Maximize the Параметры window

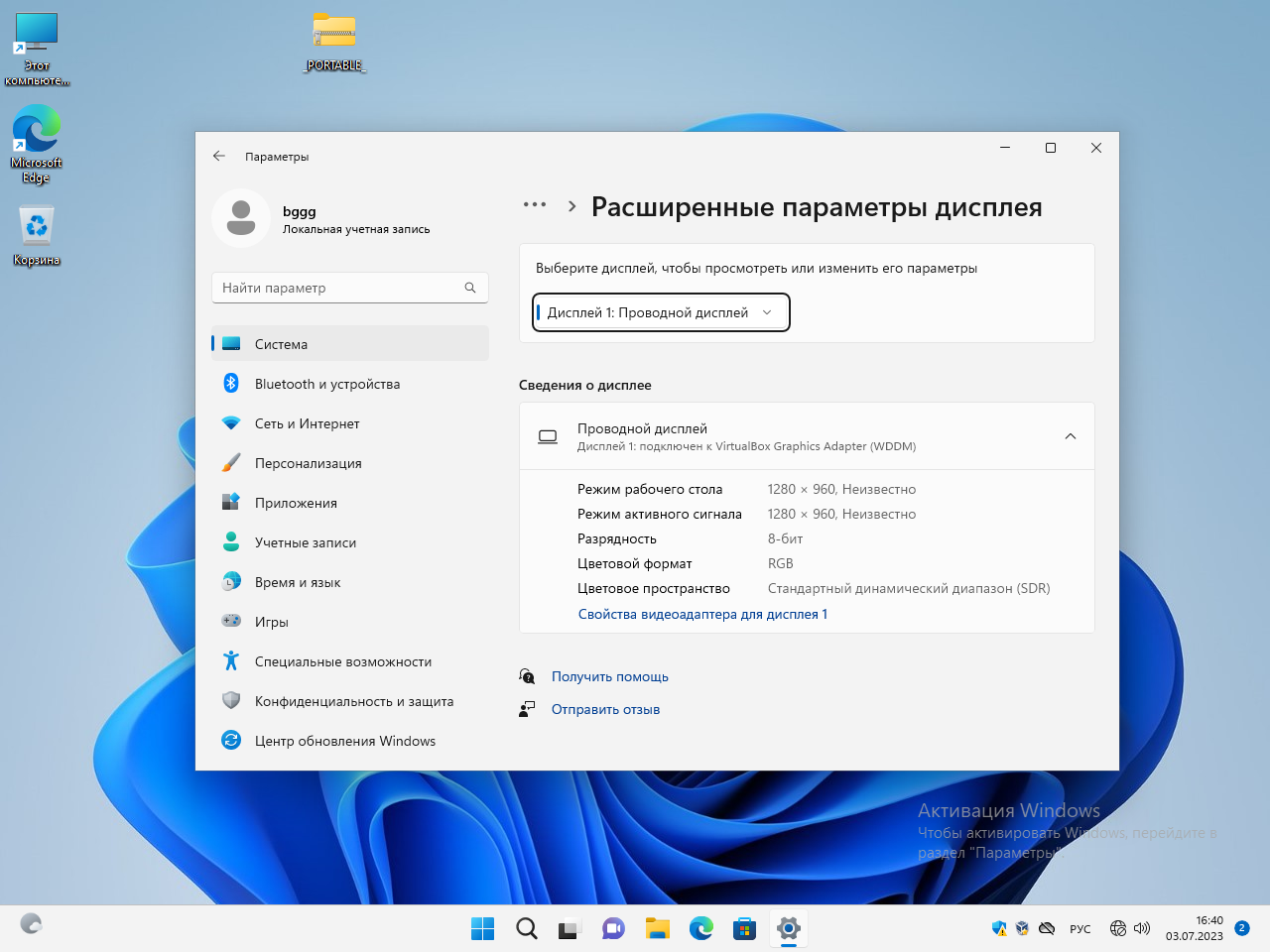[1051, 148]
